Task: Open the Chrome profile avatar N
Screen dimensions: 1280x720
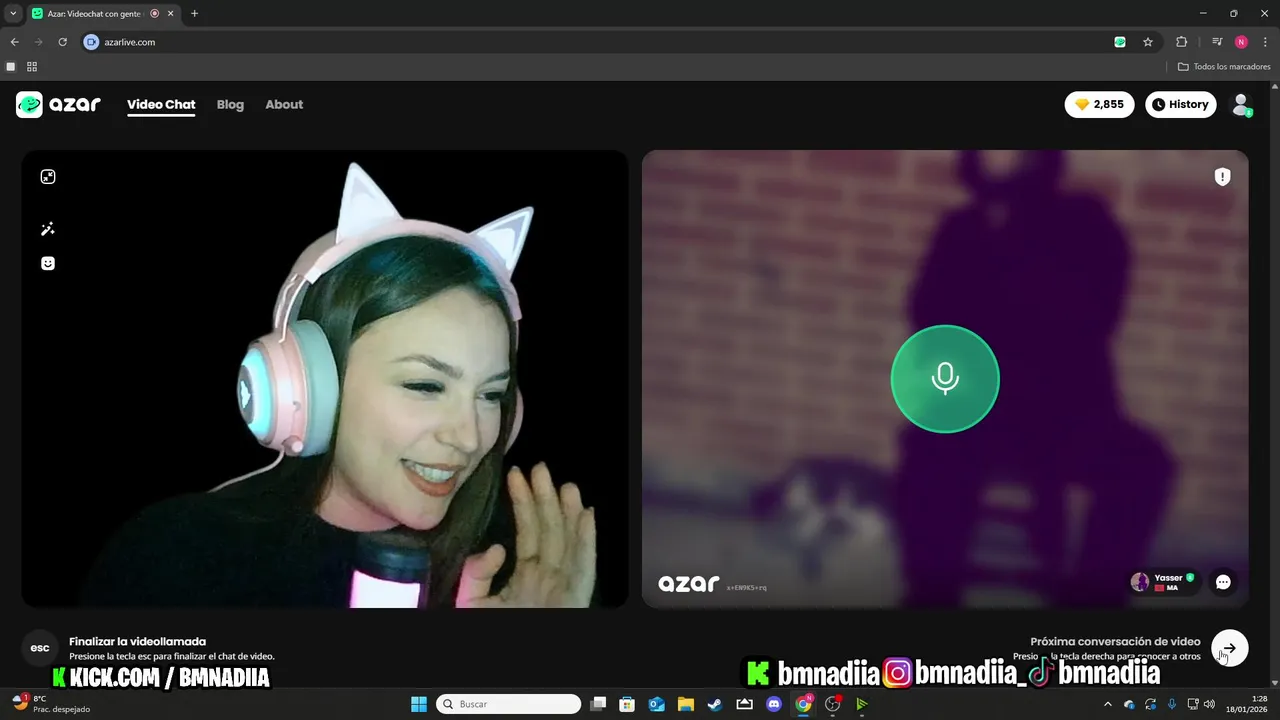Action: pyautogui.click(x=1241, y=42)
